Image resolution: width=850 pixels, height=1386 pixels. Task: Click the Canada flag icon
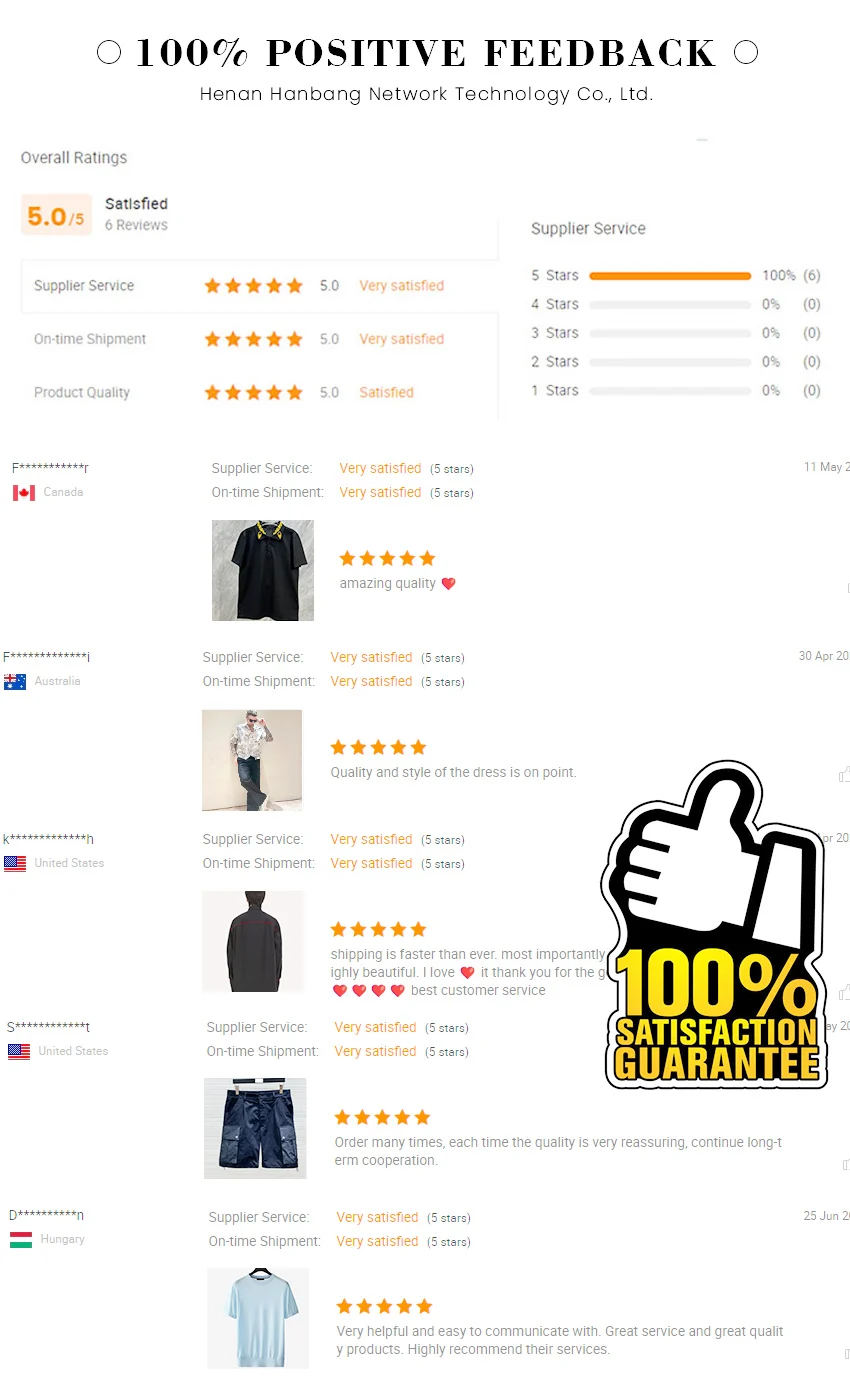(24, 493)
